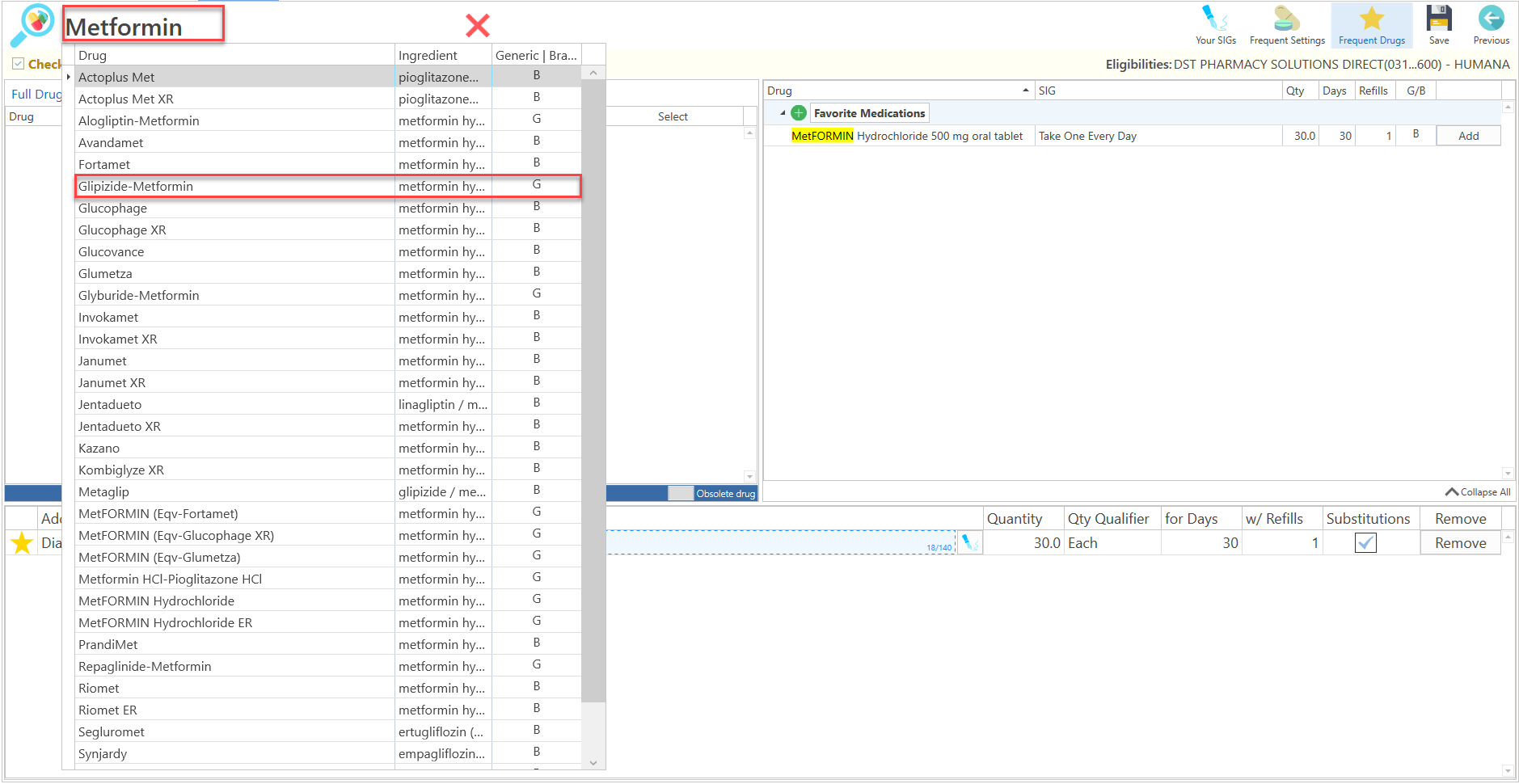Open Frequent Drugs star icon
The image size is (1519, 784).
pos(1372,25)
